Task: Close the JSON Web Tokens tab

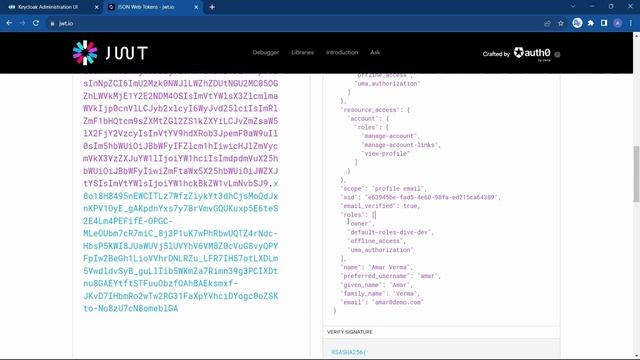Action: click(196, 7)
